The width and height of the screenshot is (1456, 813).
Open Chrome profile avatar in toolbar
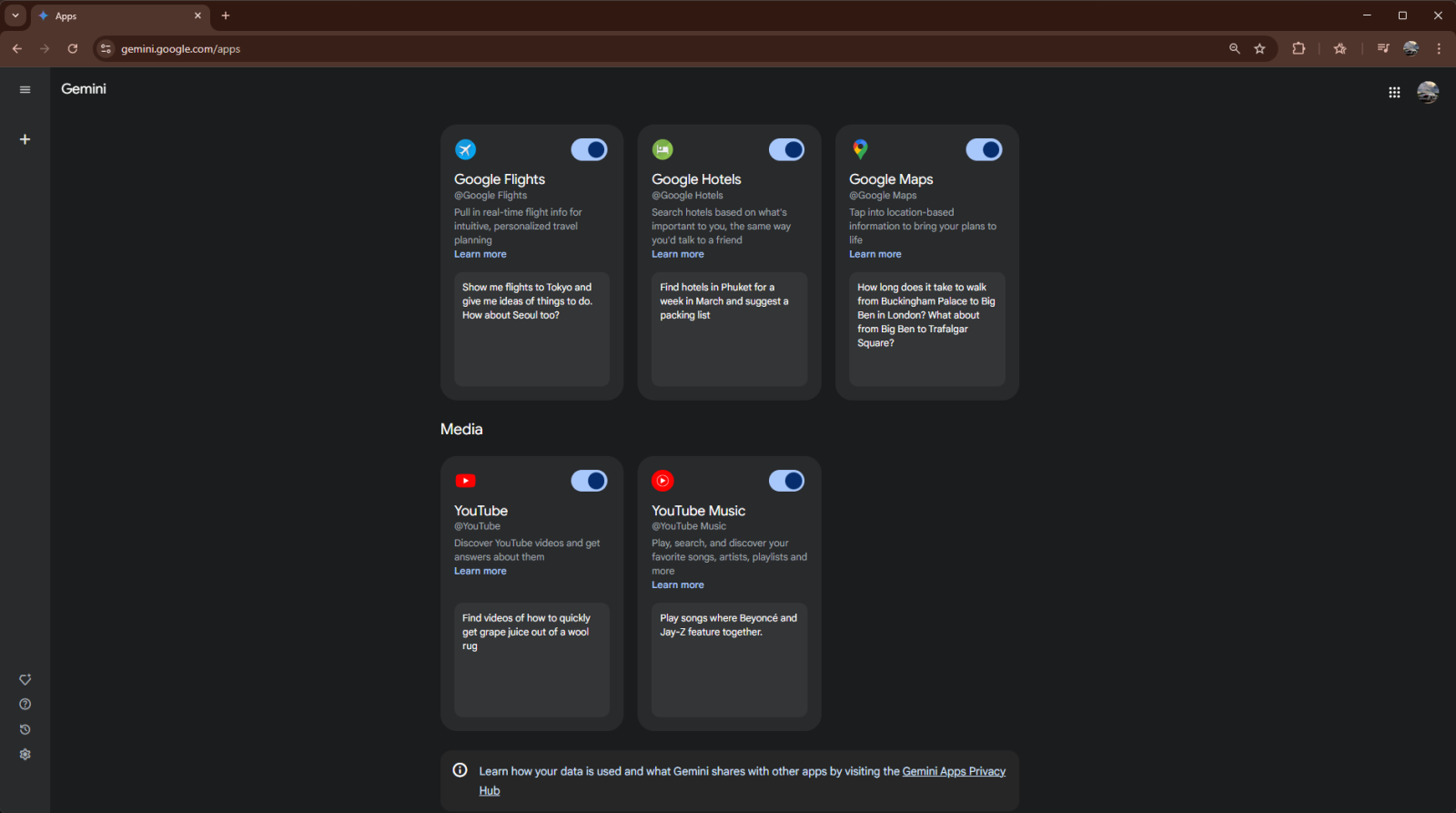(1411, 49)
